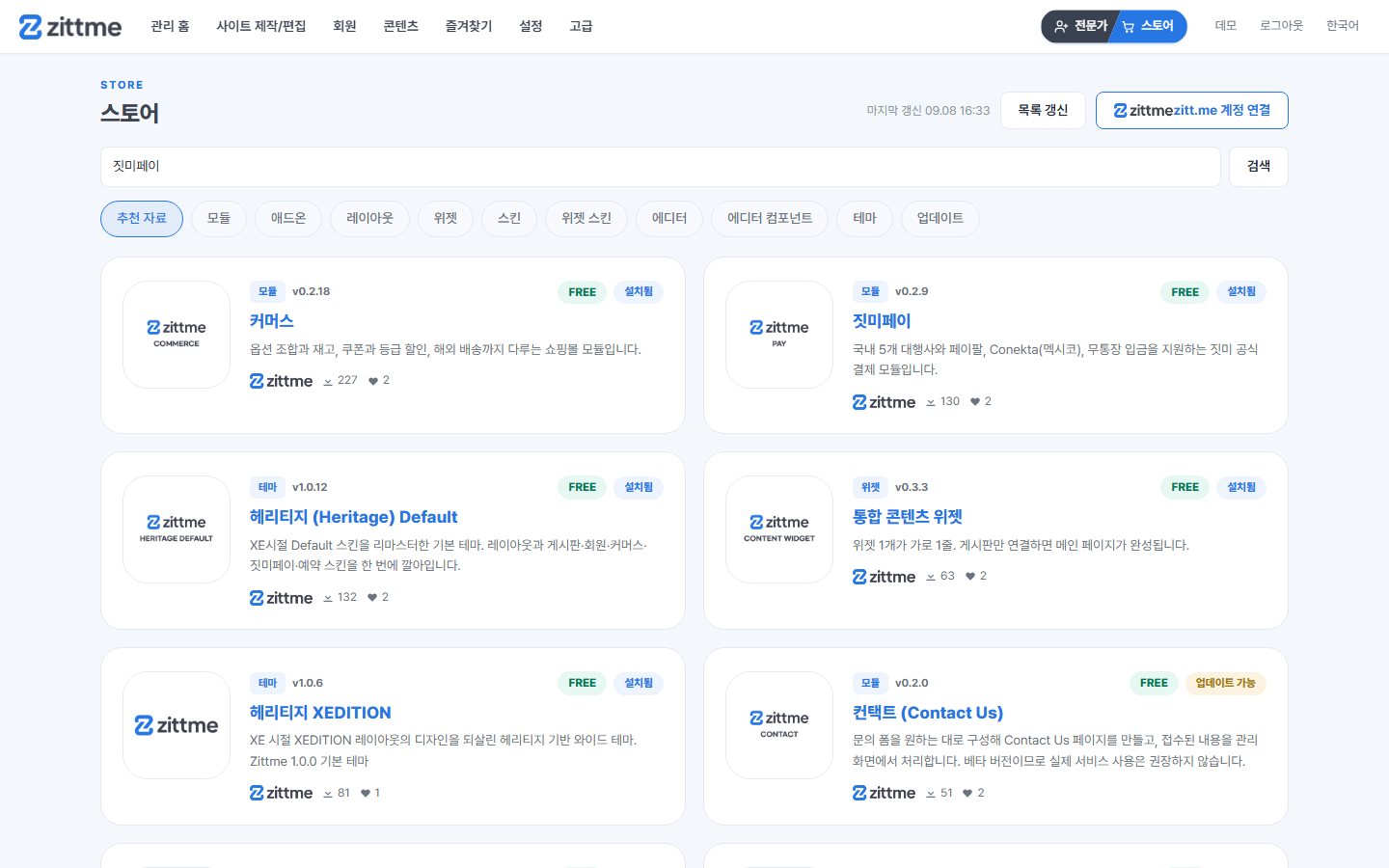Click the 목록 갱신 button

[x=1043, y=110]
